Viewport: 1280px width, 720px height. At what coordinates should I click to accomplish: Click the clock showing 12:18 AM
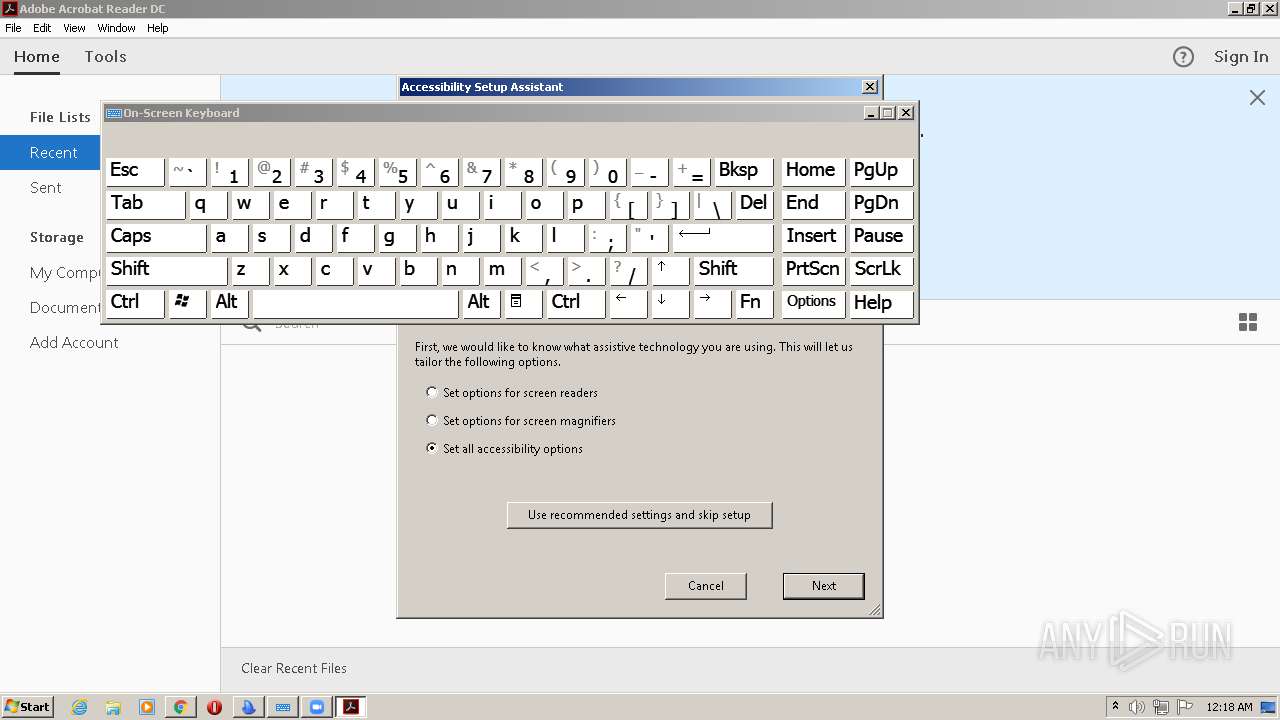tap(1229, 707)
